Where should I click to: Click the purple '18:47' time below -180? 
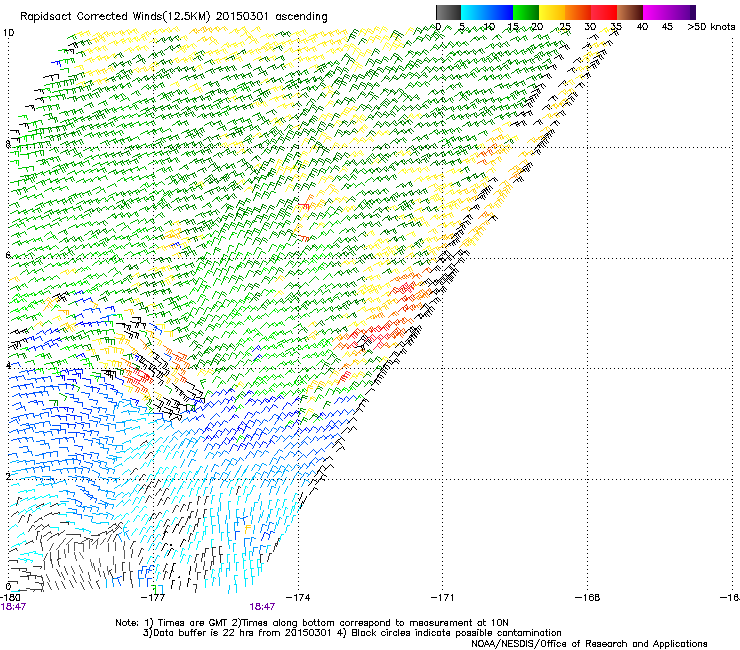point(13,607)
